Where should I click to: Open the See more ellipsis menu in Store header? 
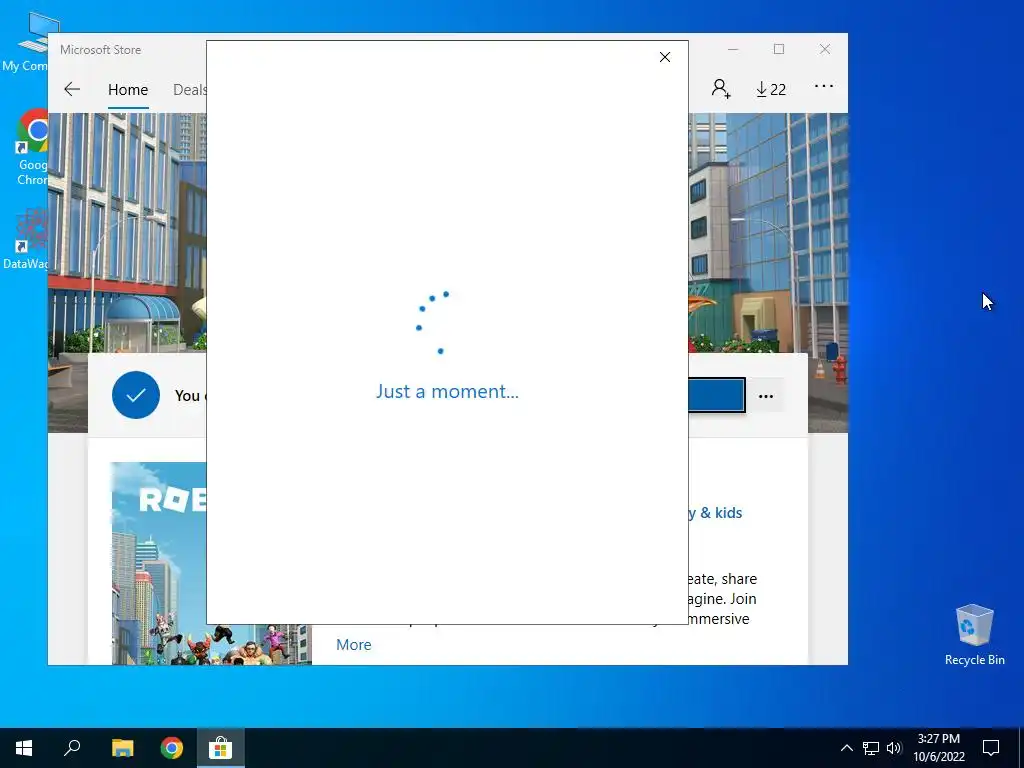pyautogui.click(x=824, y=86)
